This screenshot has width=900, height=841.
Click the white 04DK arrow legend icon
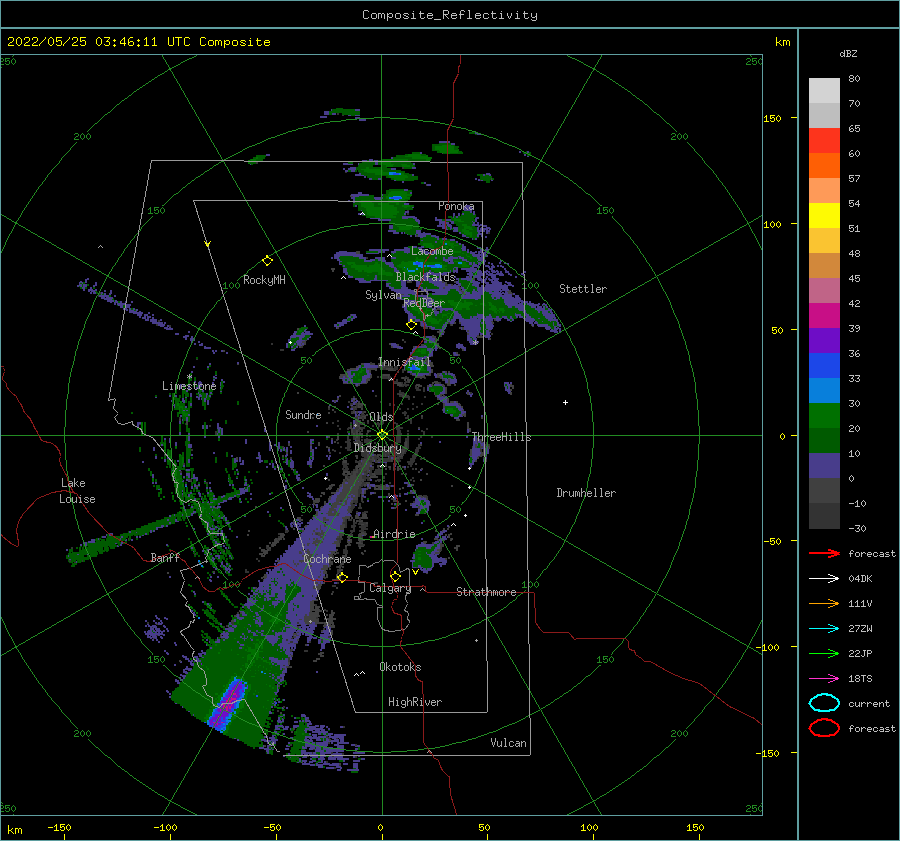[x=824, y=578]
